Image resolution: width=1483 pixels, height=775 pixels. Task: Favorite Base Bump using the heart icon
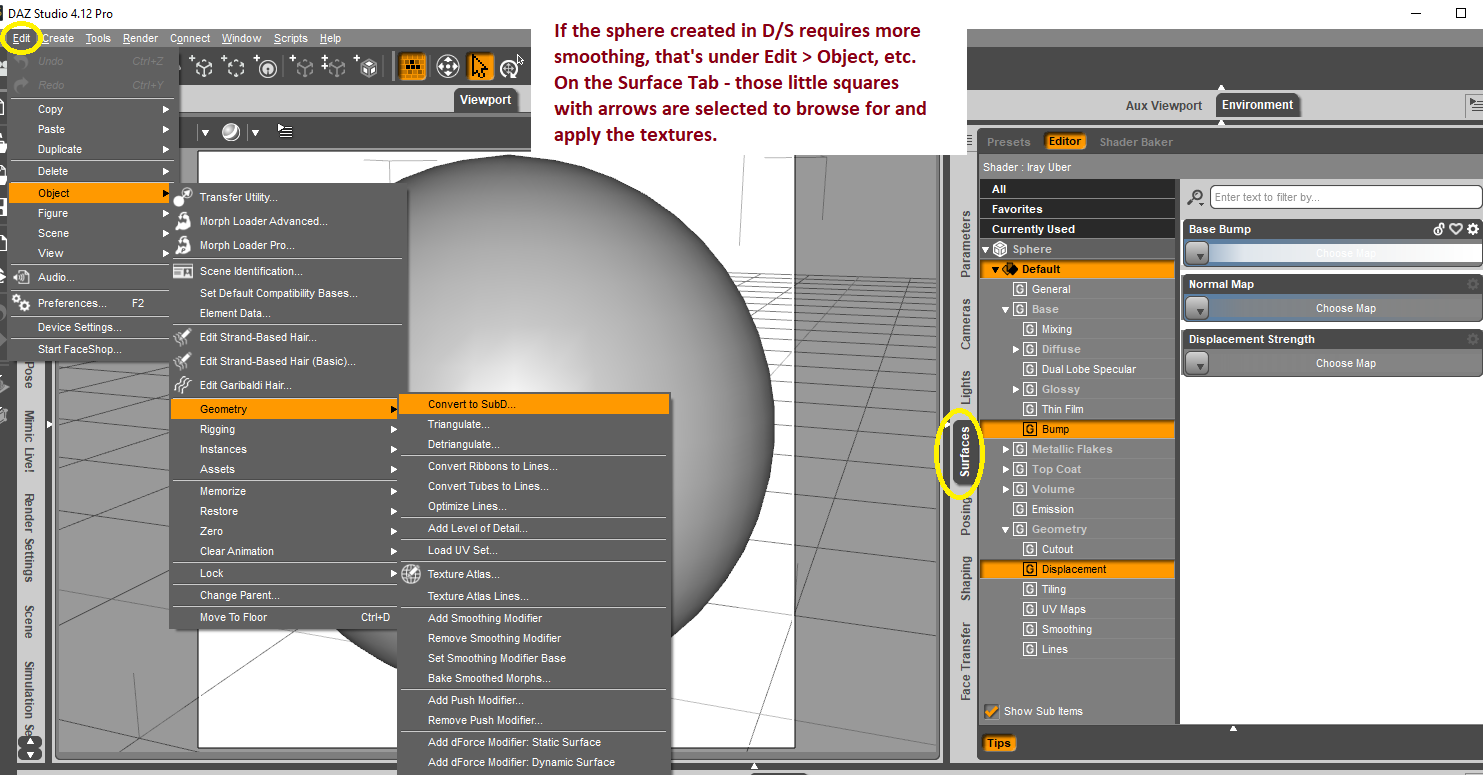1455,229
